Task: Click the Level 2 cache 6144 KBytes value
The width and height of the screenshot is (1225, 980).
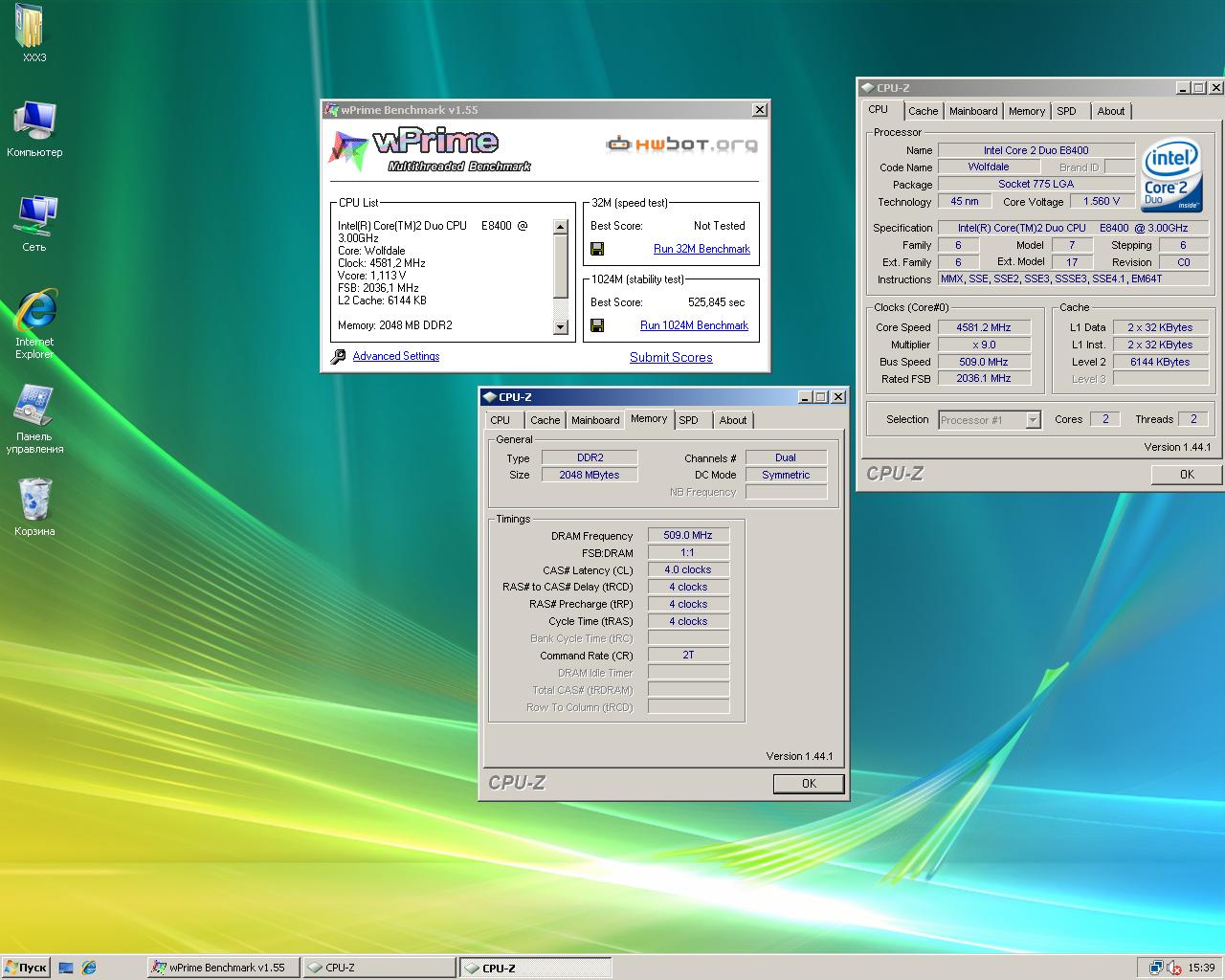Action: tap(1160, 362)
